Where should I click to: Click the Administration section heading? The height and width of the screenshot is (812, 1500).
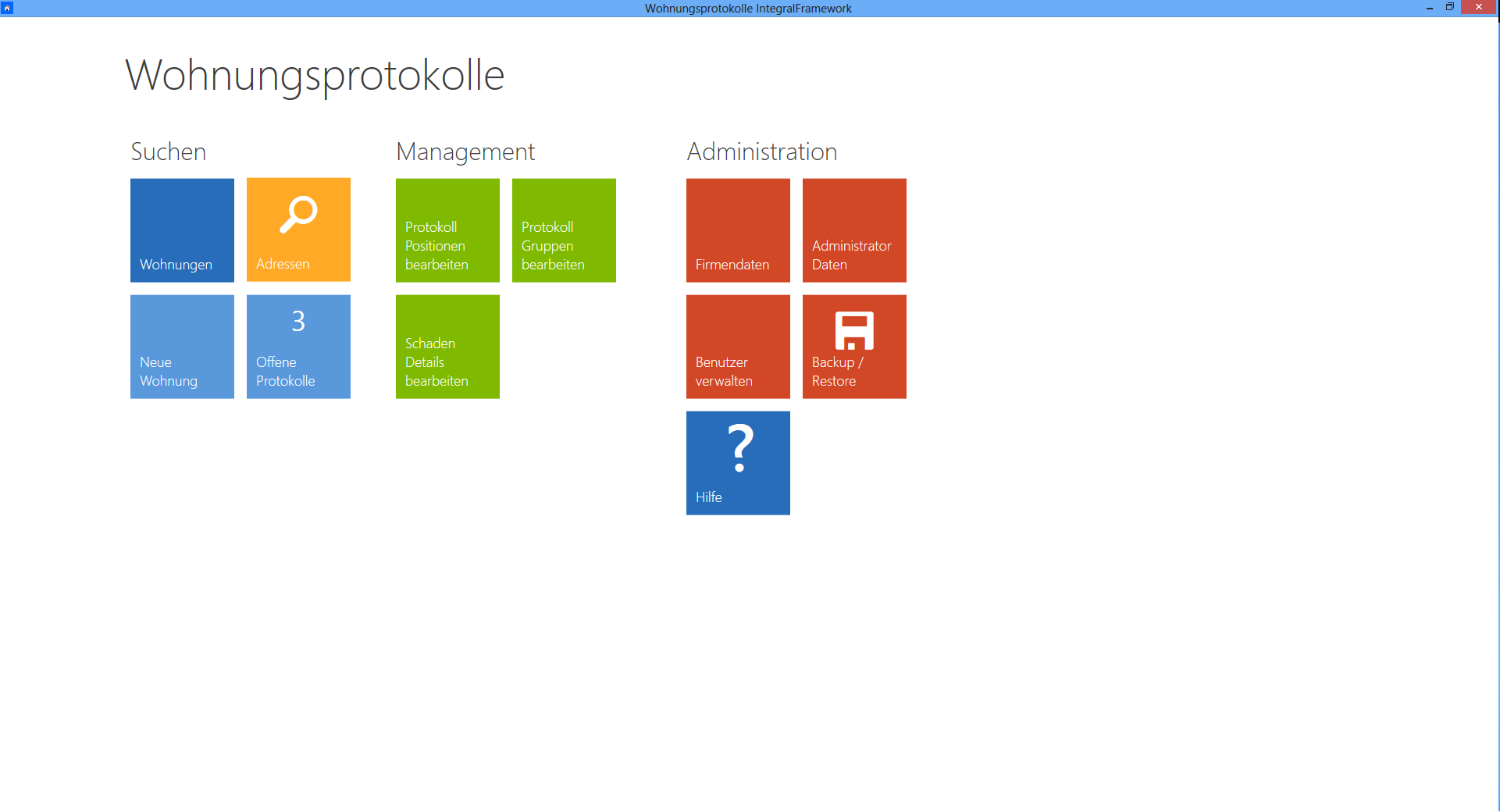click(762, 151)
